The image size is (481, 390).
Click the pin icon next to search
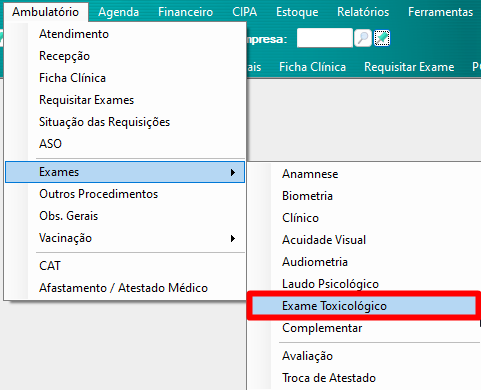coord(382,38)
